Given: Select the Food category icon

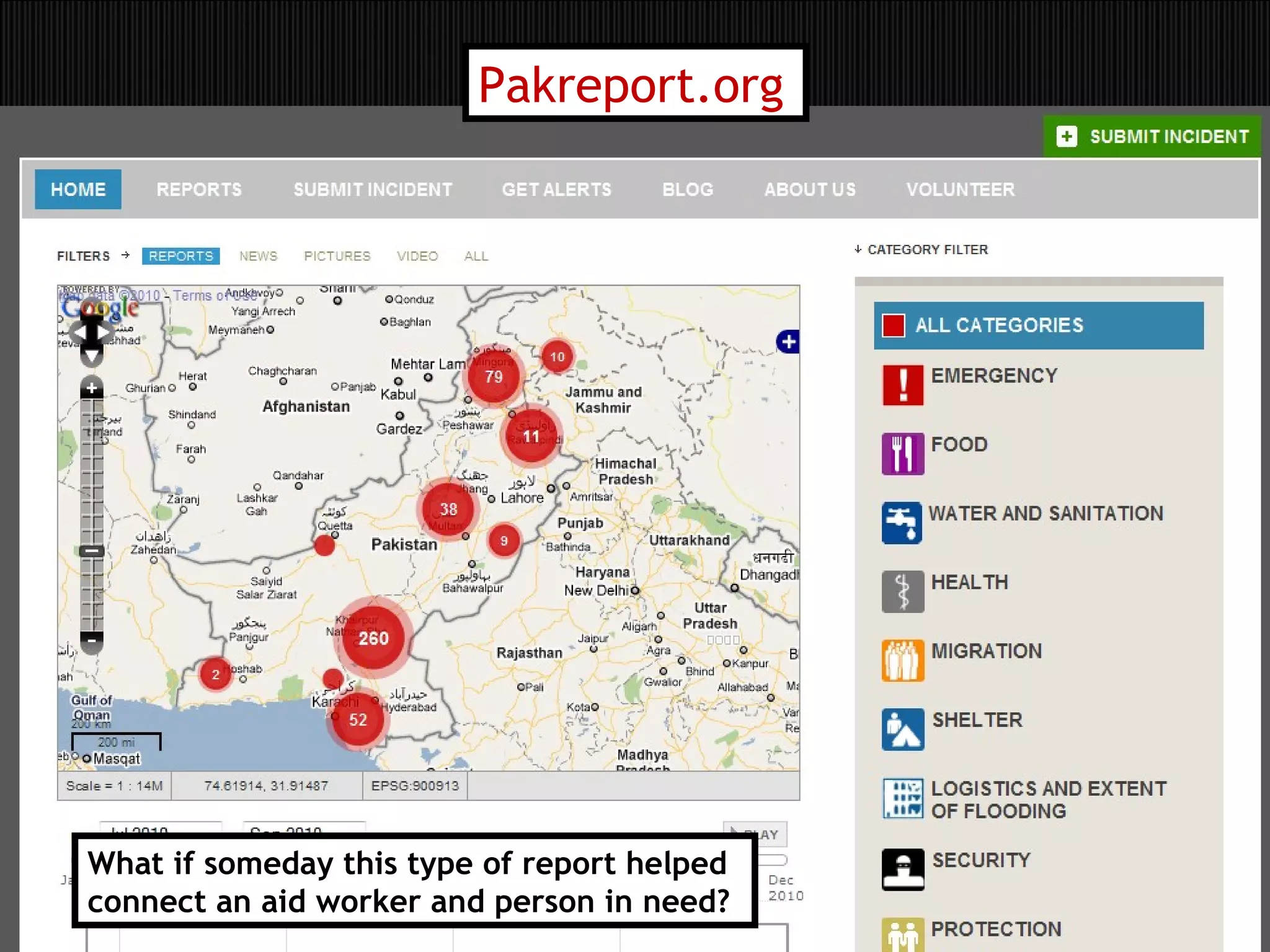Looking at the screenshot, I should pyautogui.click(x=903, y=454).
